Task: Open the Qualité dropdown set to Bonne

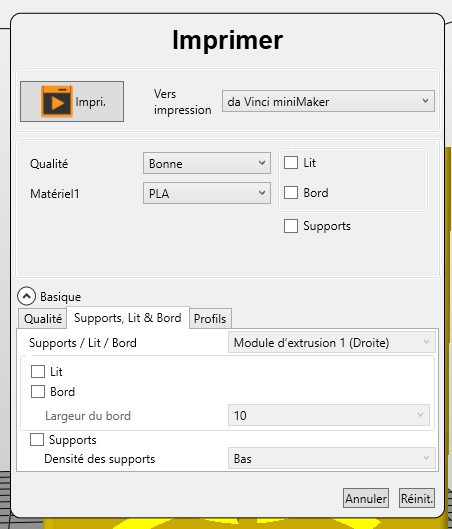Action: (207, 163)
